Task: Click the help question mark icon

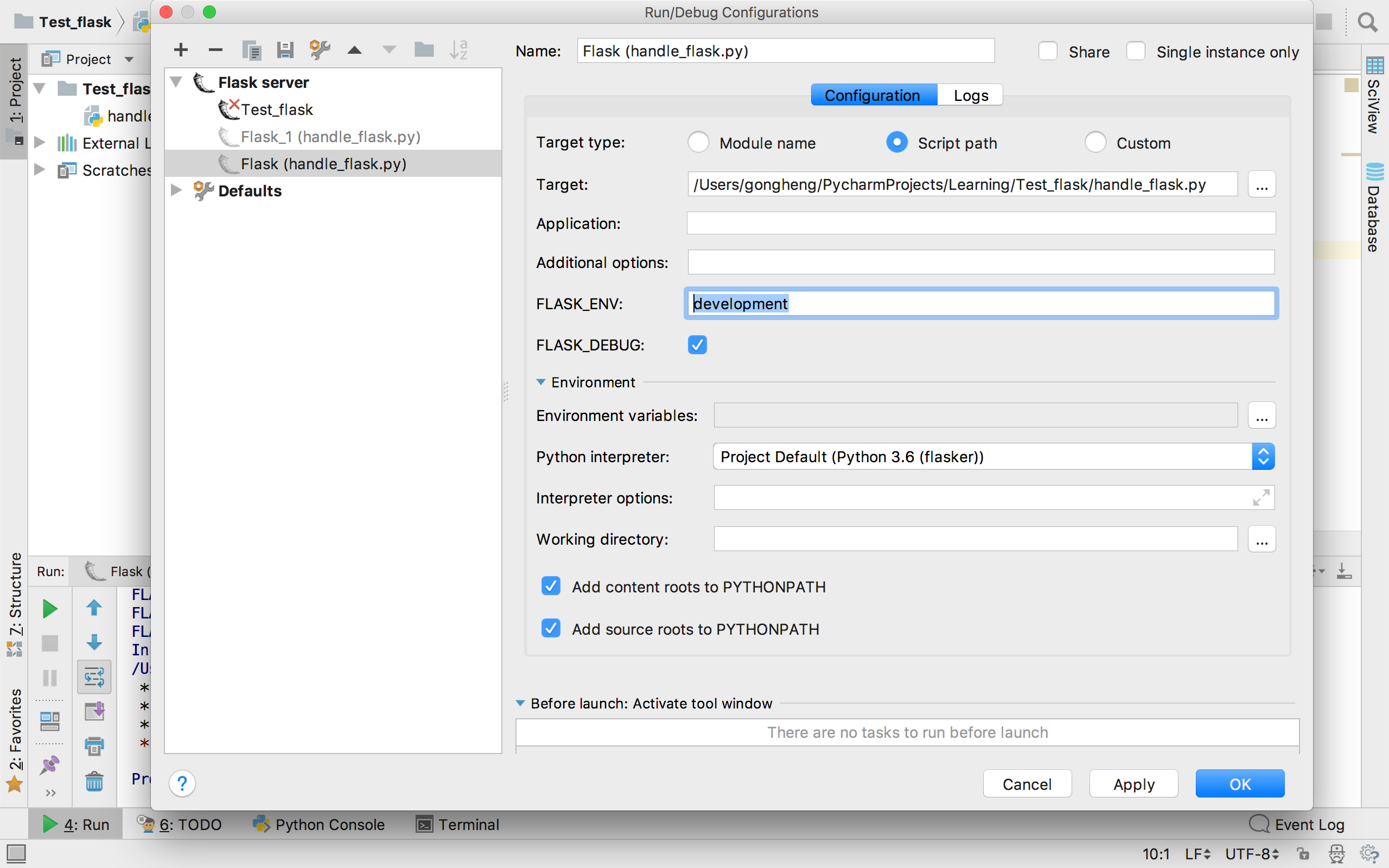Action: tap(182, 783)
